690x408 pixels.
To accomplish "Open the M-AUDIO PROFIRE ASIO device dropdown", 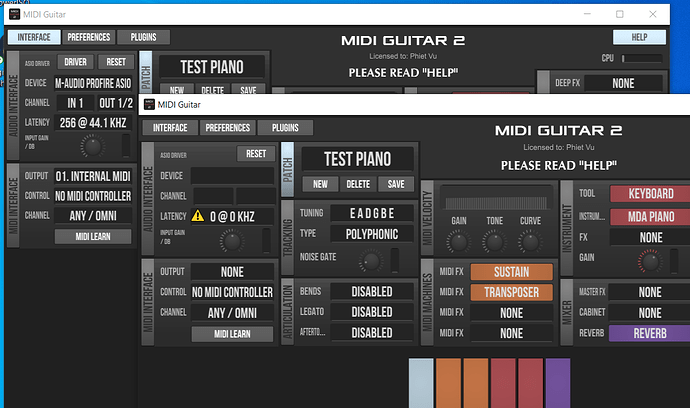I will point(93,83).
